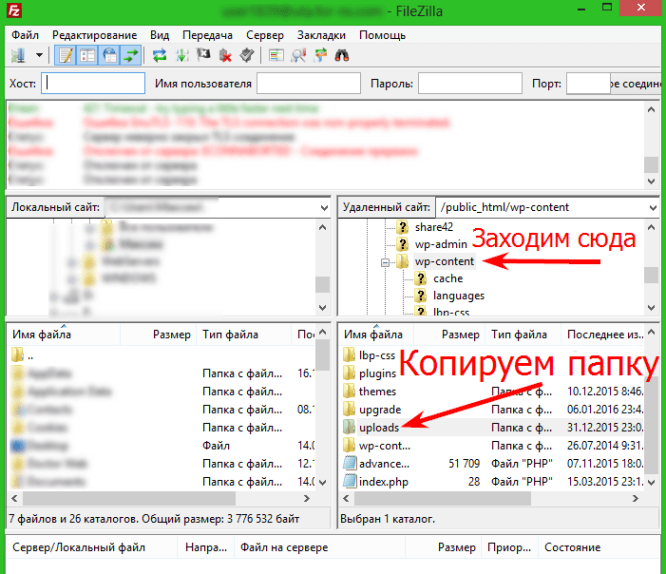Select wp-content folder in remote tree

click(x=444, y=261)
